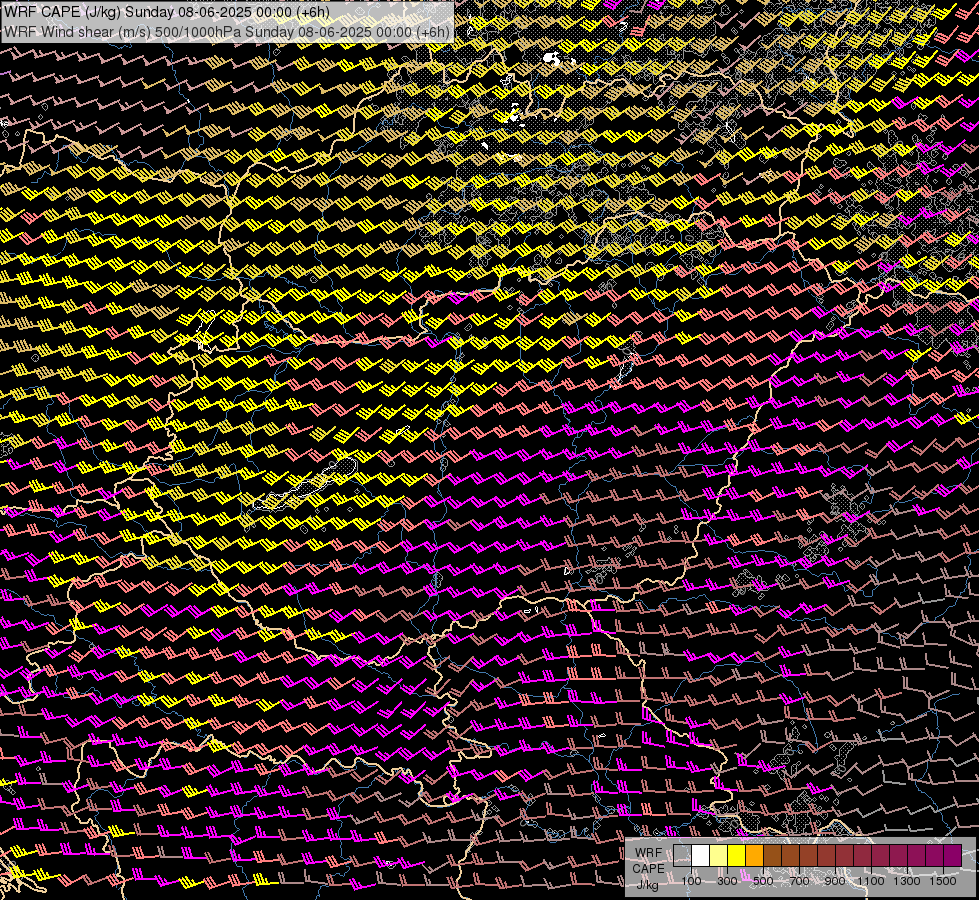
Task: Click the 100 legend tick label
Action: pyautogui.click(x=691, y=881)
